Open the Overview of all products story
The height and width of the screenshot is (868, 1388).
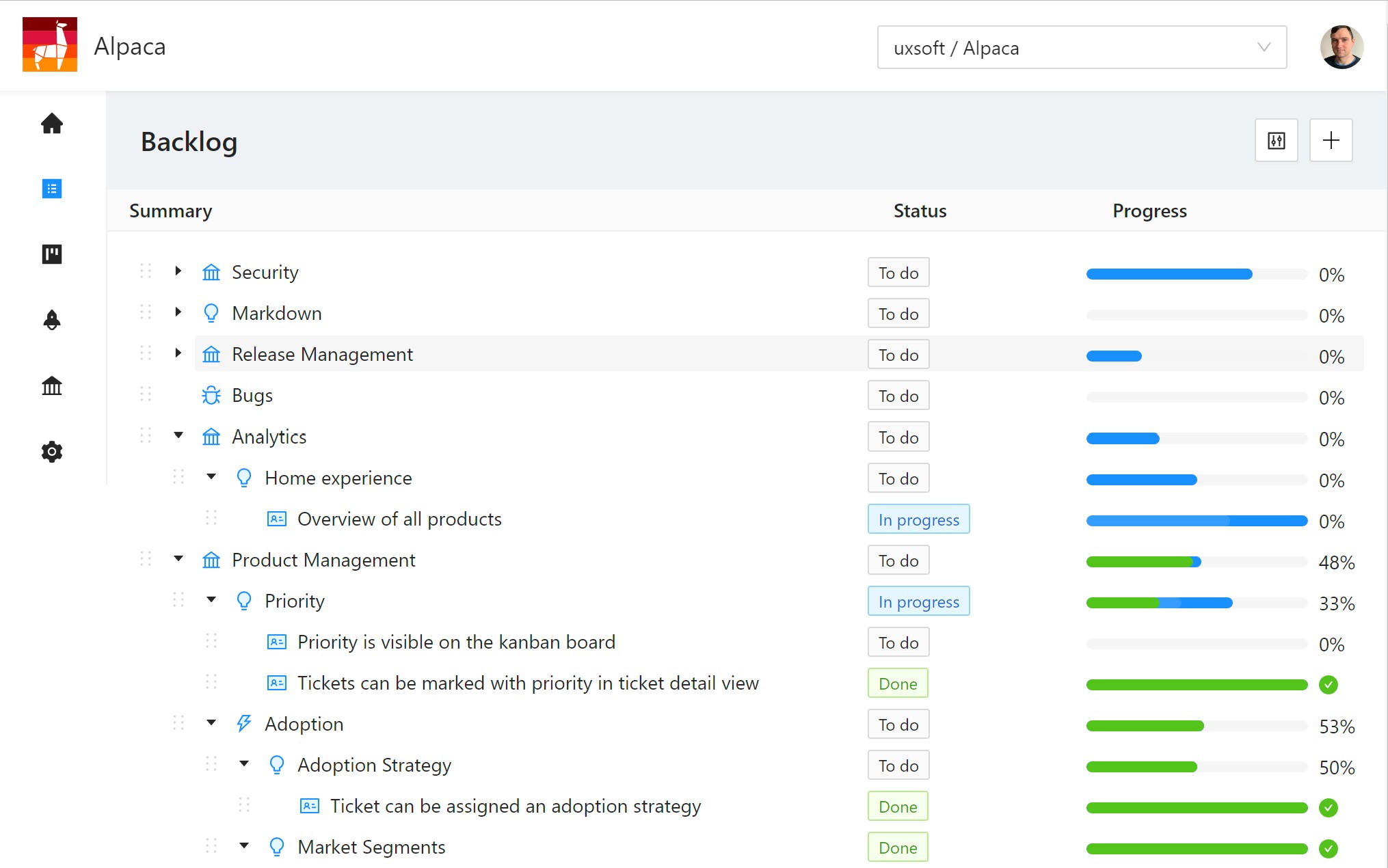pos(399,519)
